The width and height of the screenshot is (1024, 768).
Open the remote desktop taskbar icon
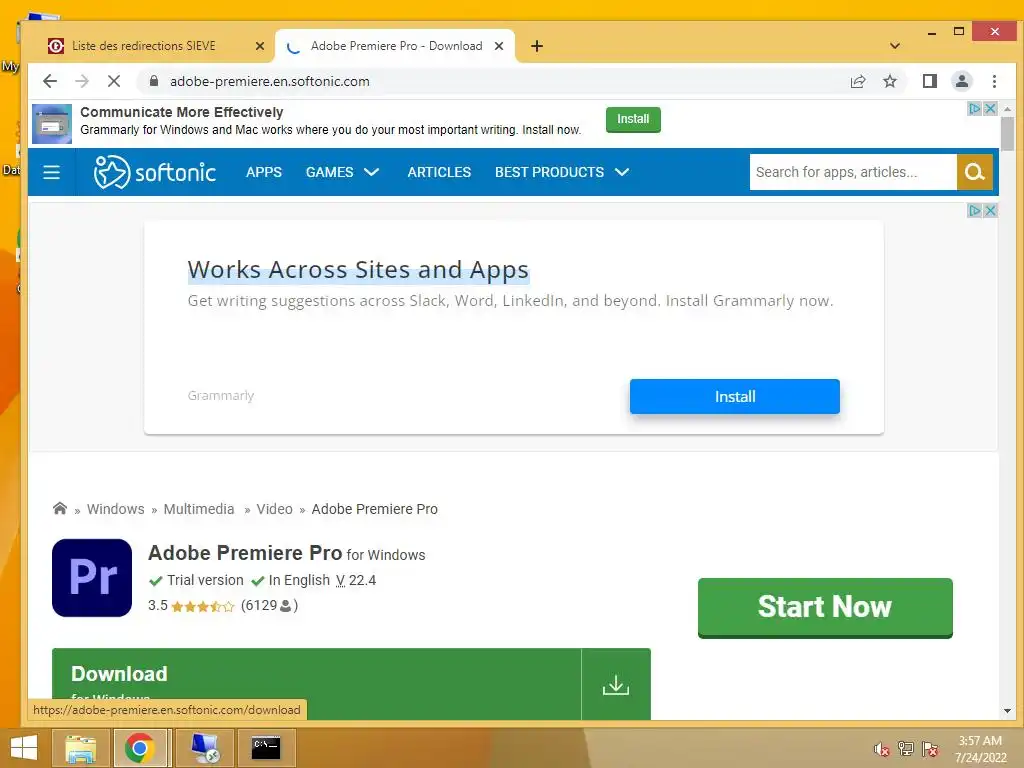(x=204, y=748)
